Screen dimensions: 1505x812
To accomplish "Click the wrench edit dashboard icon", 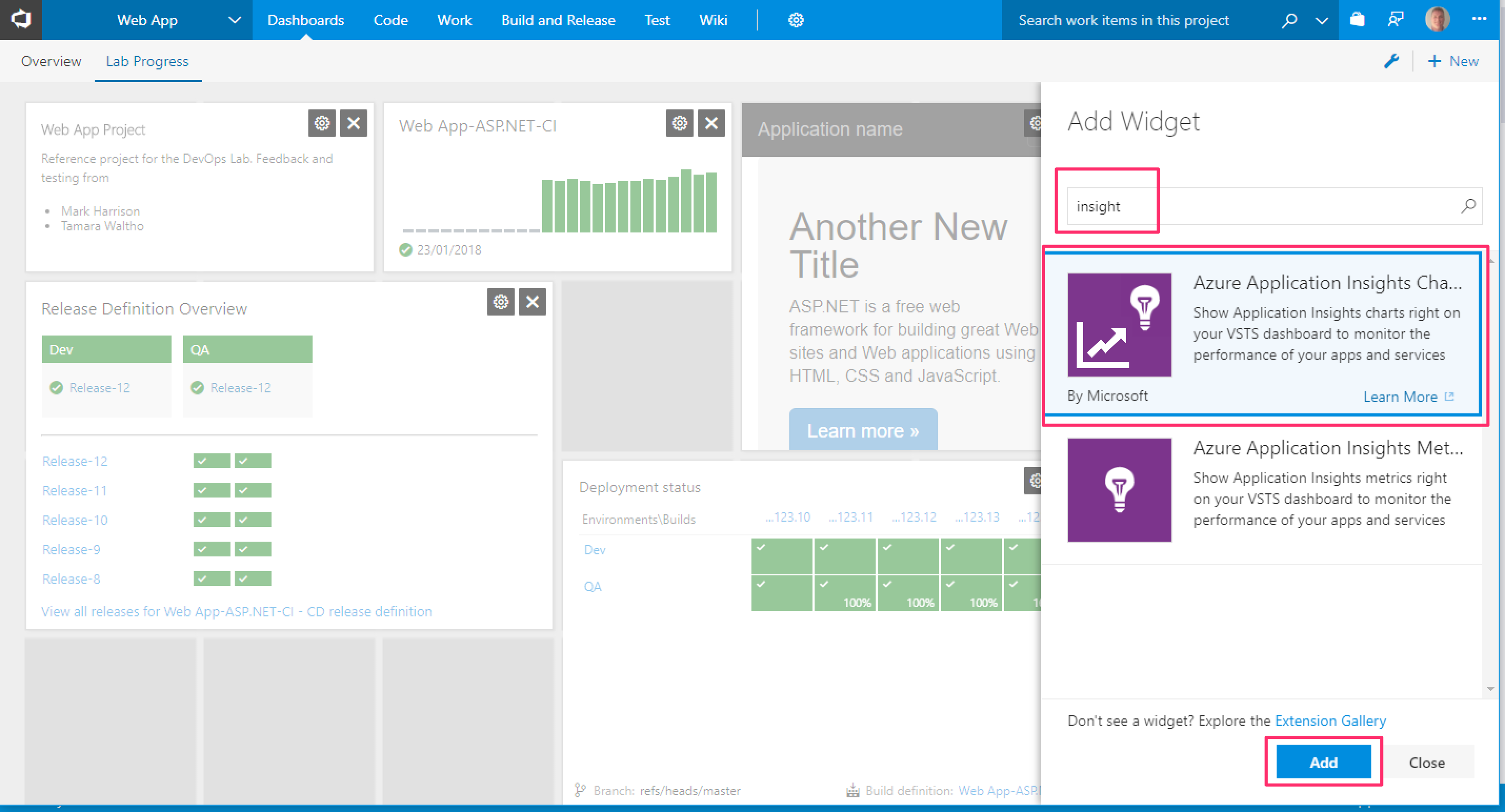I will 1392,62.
